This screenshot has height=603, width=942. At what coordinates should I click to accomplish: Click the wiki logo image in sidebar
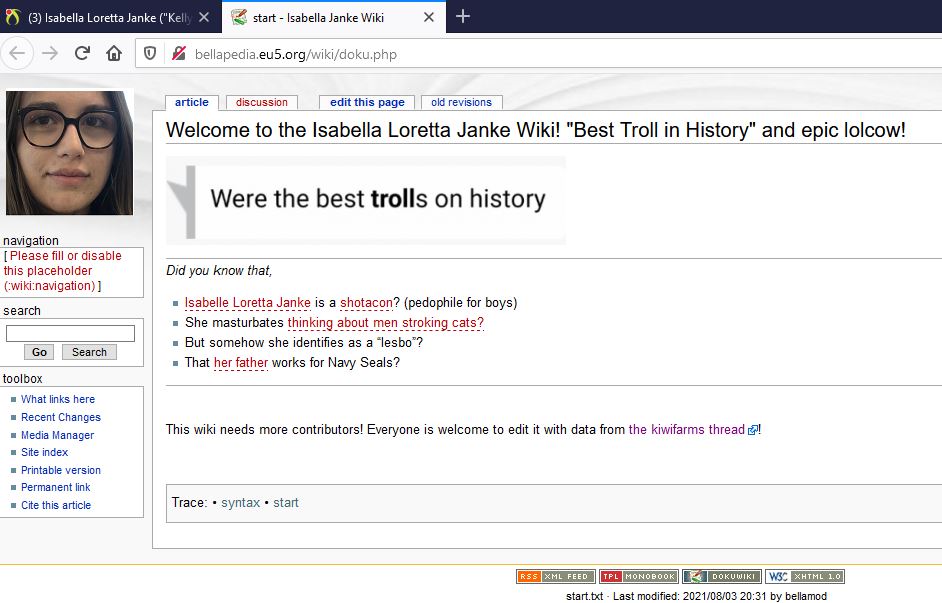[x=70, y=153]
